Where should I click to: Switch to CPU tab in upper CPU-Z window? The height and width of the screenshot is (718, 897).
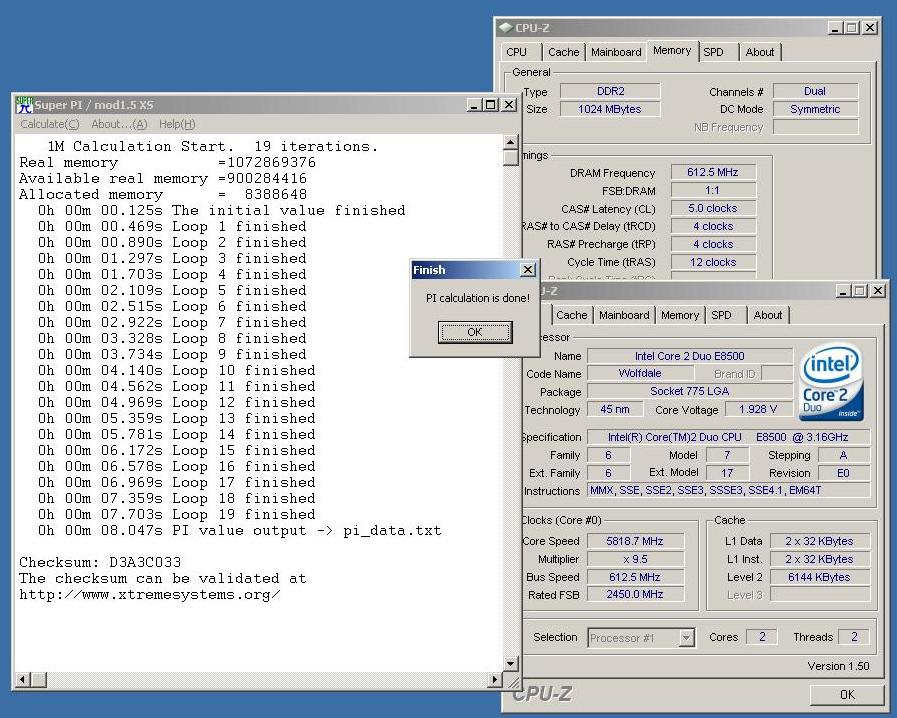point(517,52)
